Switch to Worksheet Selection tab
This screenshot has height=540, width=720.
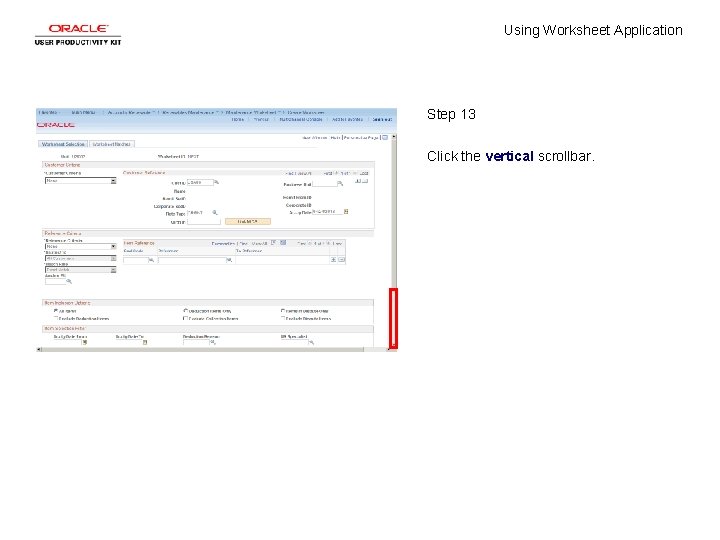coord(63,144)
